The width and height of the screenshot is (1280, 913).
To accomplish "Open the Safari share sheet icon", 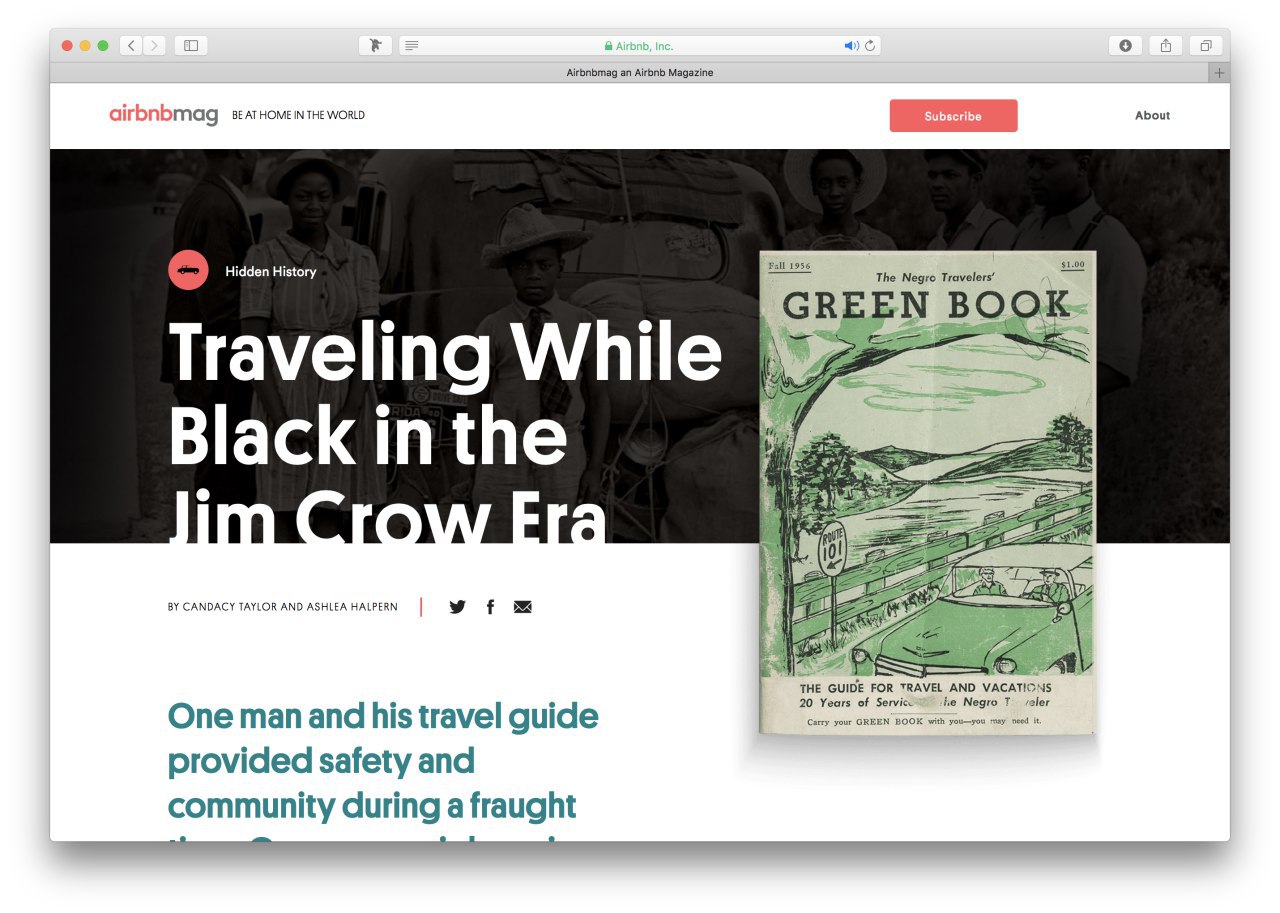I will pos(1165,45).
